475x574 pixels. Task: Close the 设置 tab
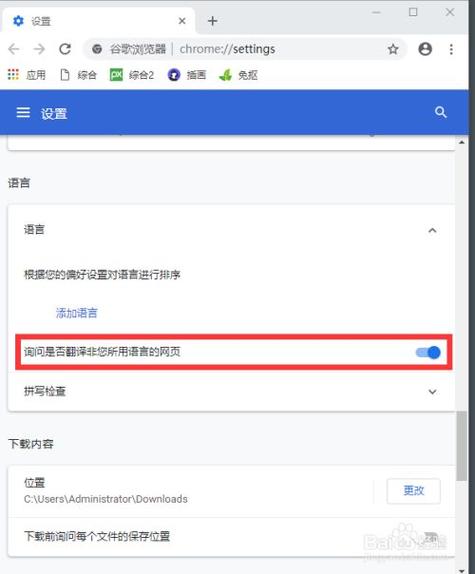point(182,21)
